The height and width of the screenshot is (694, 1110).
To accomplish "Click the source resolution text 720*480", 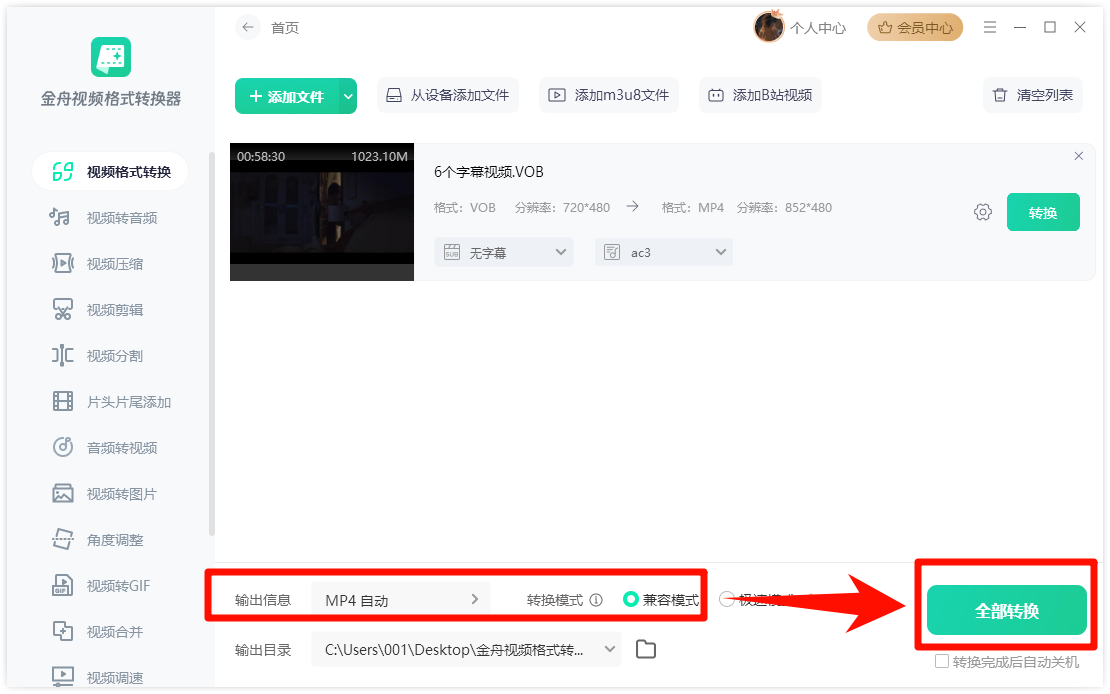I will point(586,207).
